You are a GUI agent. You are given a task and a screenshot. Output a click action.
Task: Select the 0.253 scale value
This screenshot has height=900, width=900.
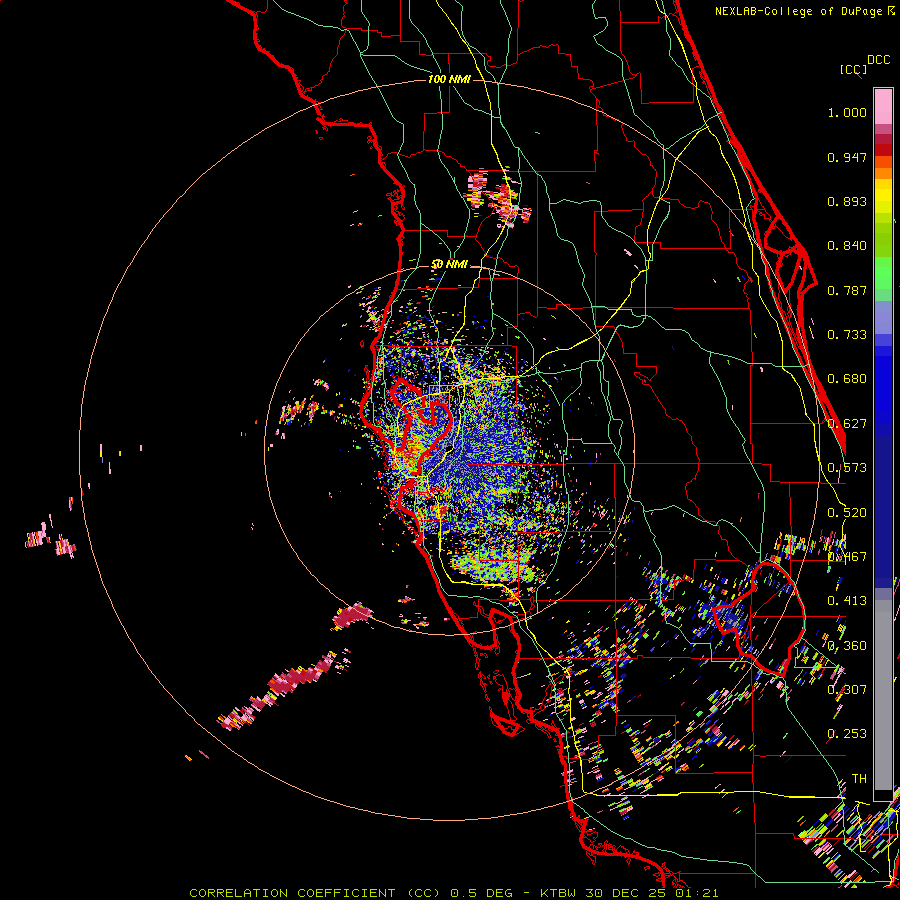coord(847,734)
